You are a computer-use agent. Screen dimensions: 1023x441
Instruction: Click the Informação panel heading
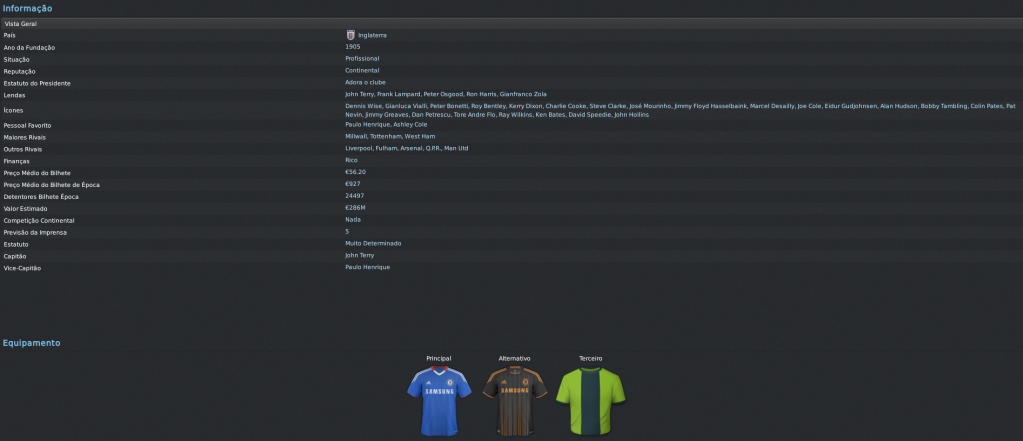pos(27,8)
